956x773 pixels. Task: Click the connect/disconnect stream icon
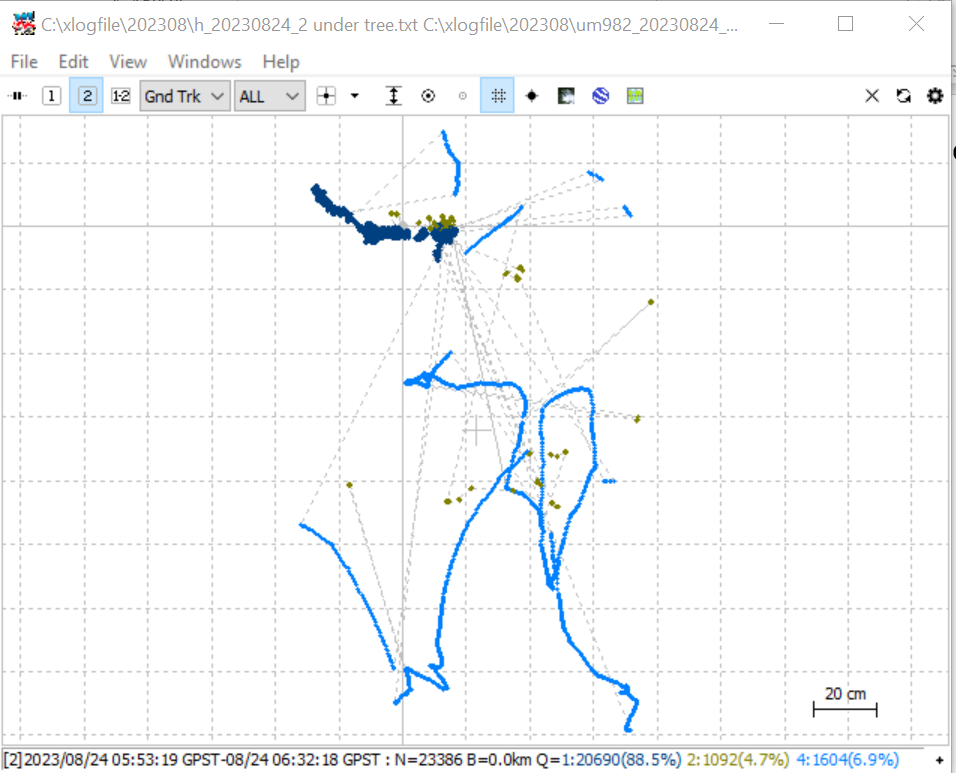coord(18,96)
